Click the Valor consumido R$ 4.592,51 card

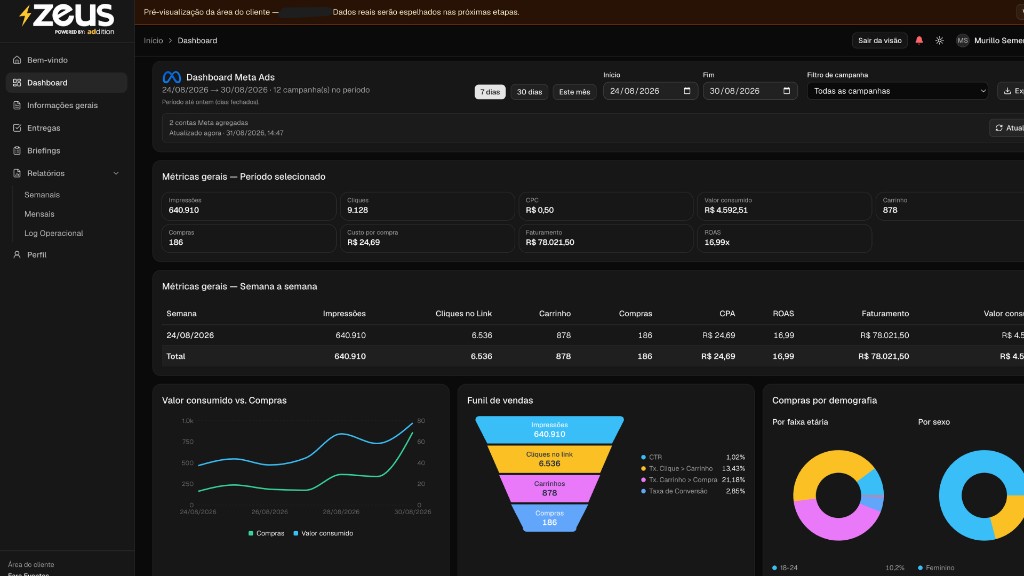point(784,206)
